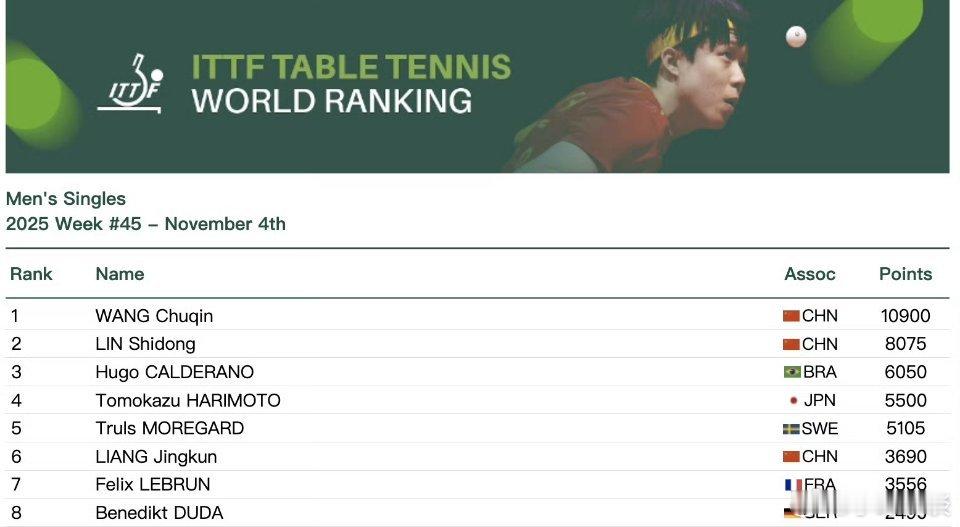Viewport: 960px width, 527px height.
Task: Sort by the Points column header
Action: [x=905, y=274]
